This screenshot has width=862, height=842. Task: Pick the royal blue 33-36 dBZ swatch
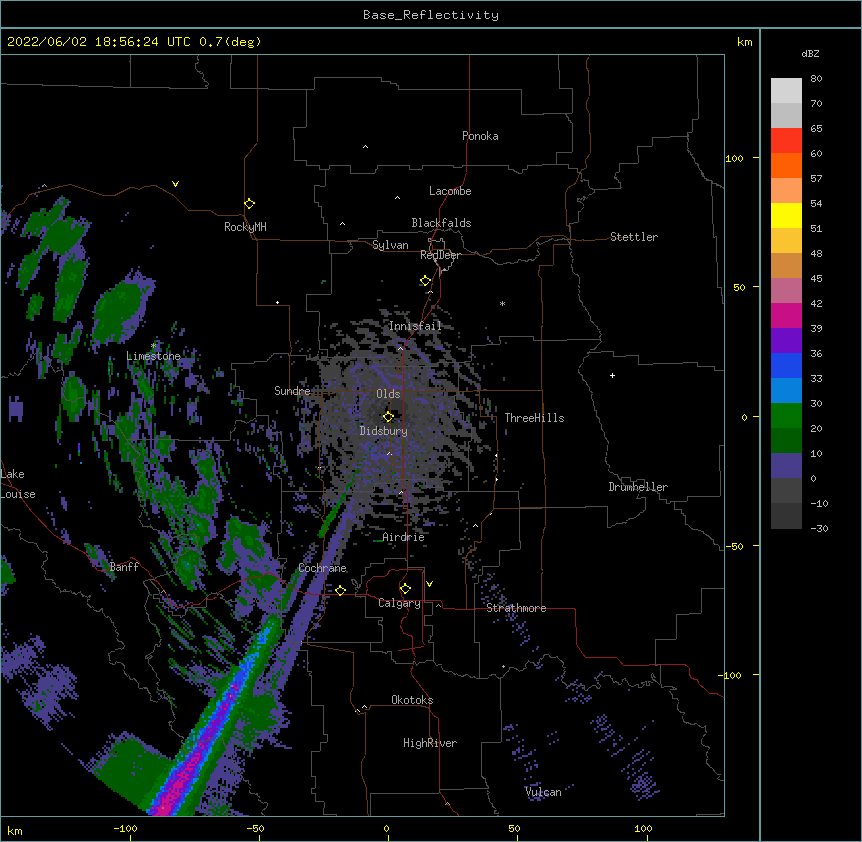coord(786,365)
